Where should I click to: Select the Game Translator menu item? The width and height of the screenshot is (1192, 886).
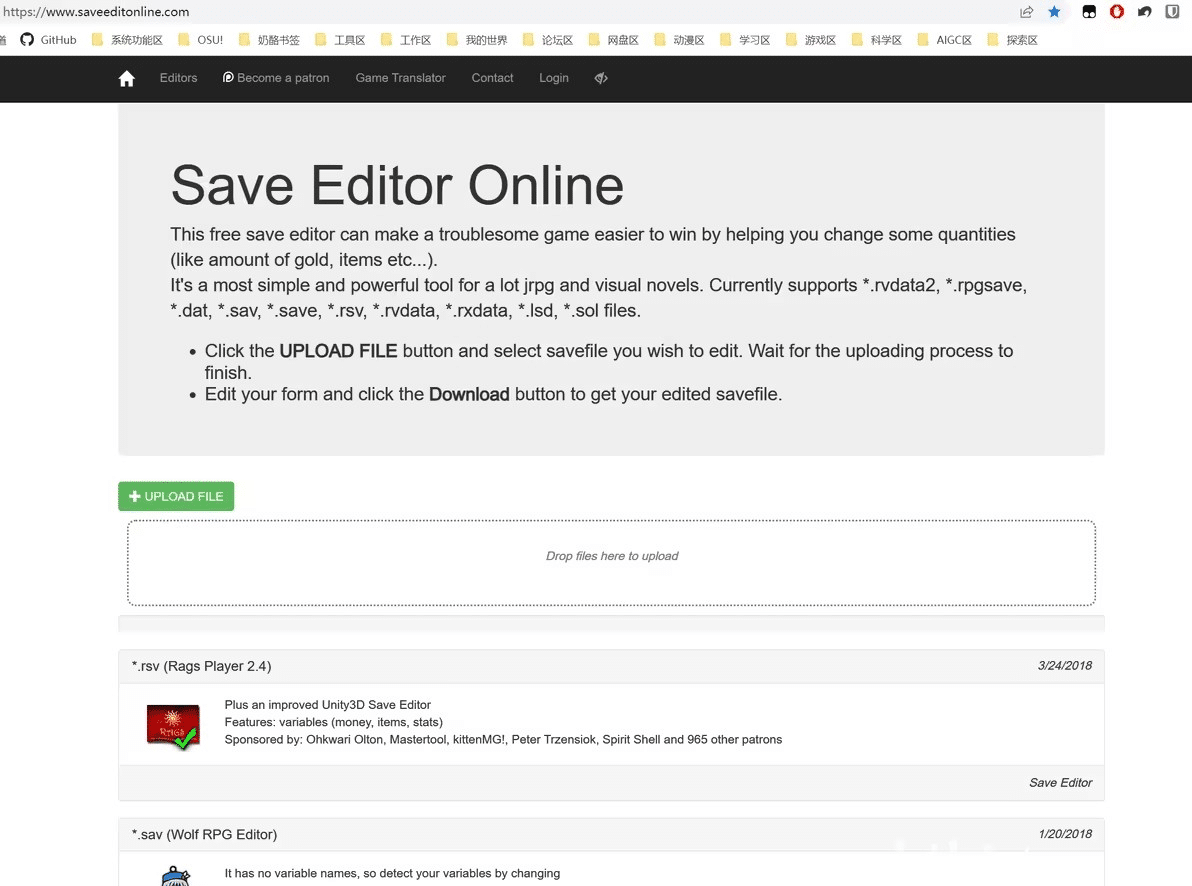(x=400, y=77)
